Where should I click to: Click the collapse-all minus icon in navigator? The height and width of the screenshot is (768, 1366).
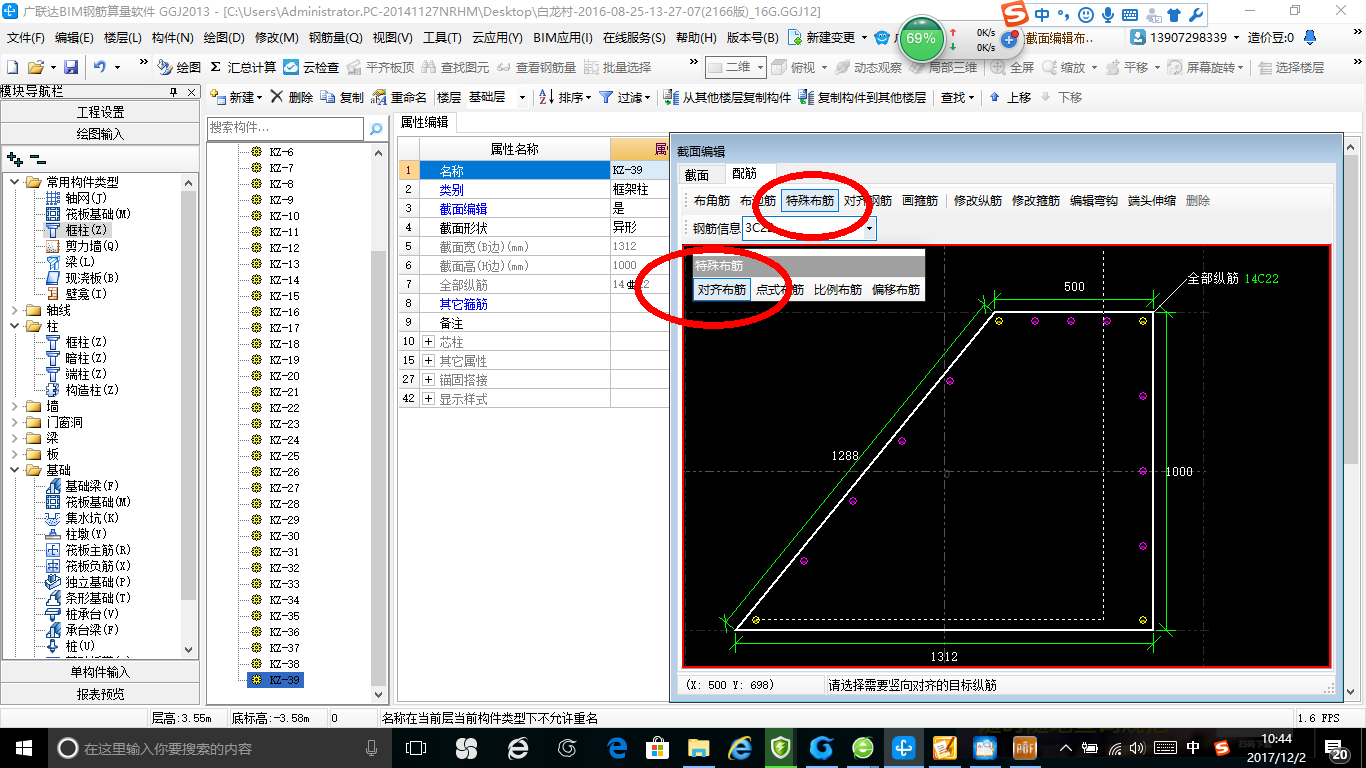click(x=38, y=159)
